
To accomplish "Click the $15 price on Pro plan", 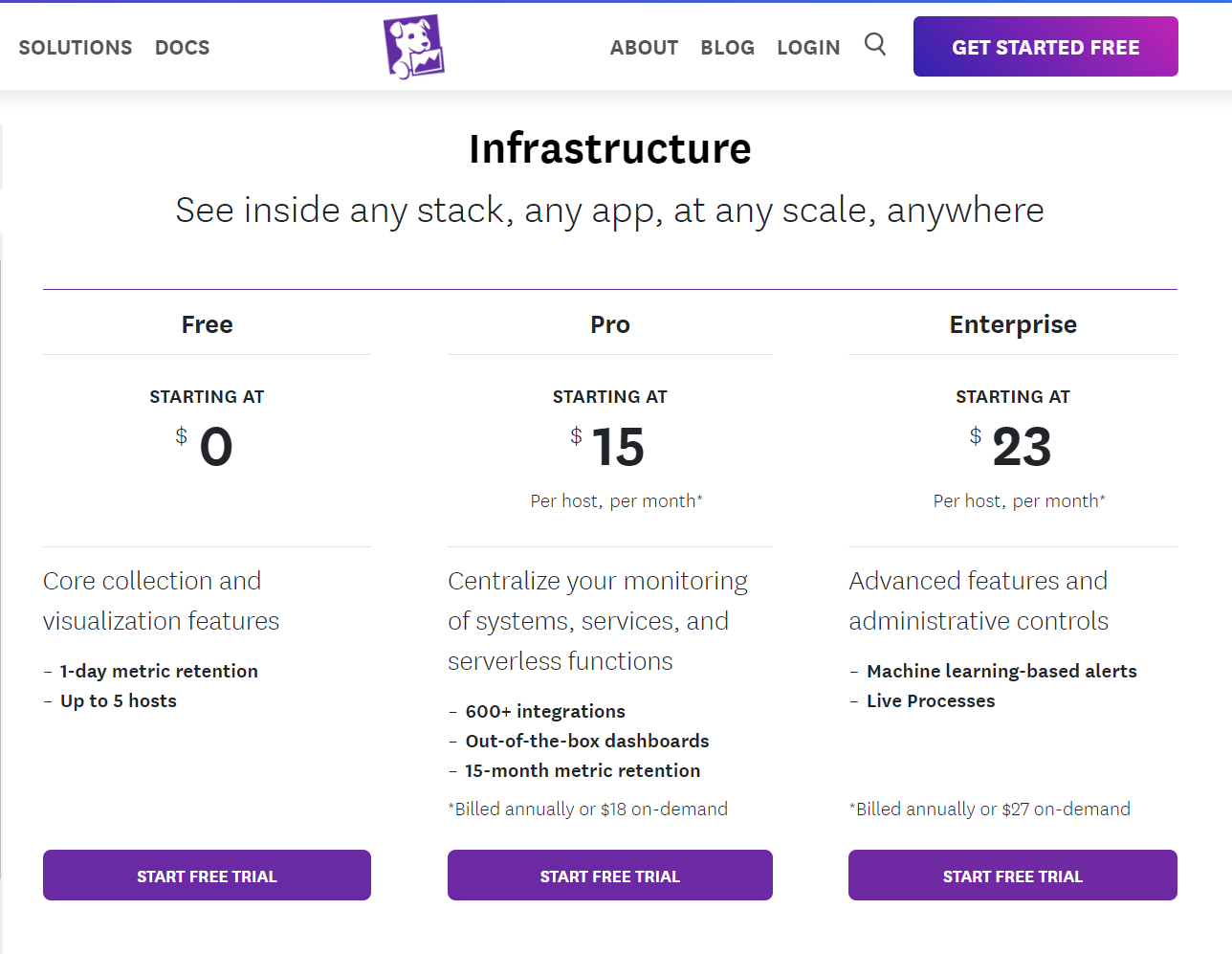I will (608, 447).
